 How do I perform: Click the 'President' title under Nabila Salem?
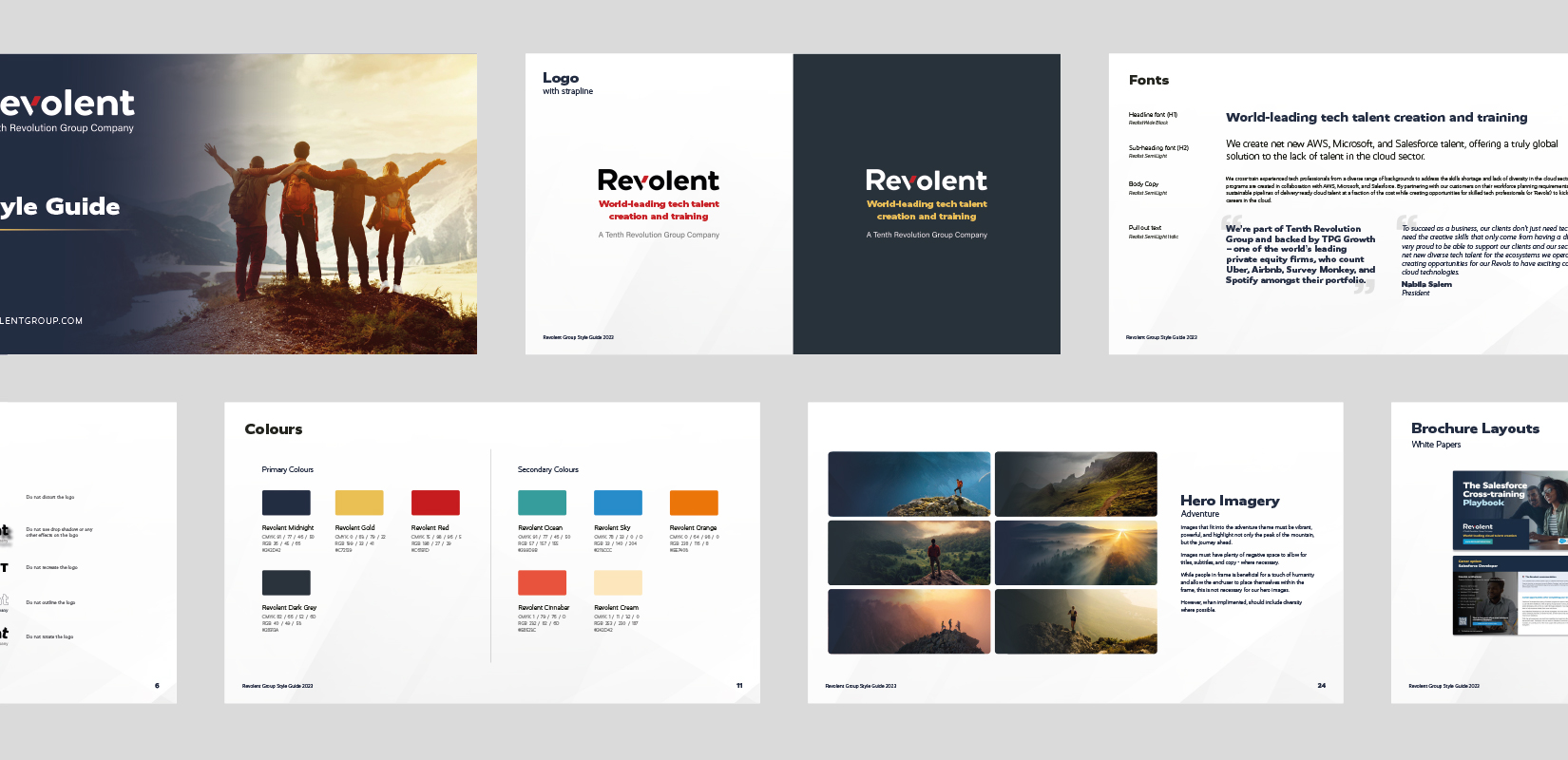1415,293
